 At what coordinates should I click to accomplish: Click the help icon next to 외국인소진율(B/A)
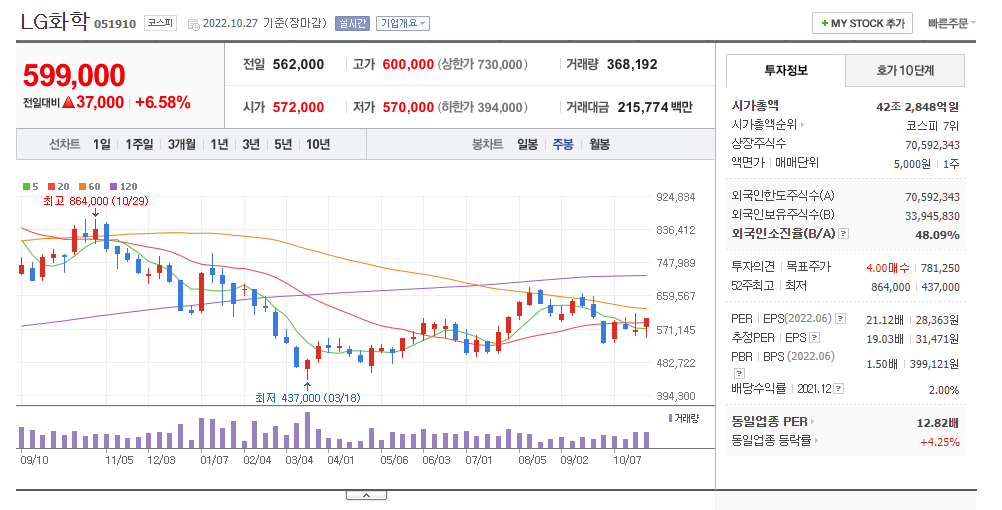[x=844, y=234]
